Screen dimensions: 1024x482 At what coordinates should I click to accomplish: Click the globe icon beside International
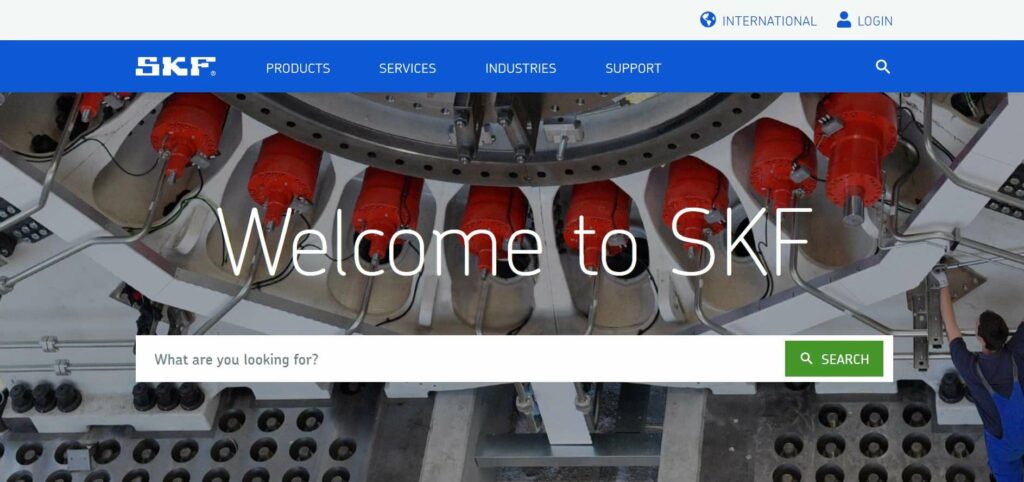click(707, 20)
